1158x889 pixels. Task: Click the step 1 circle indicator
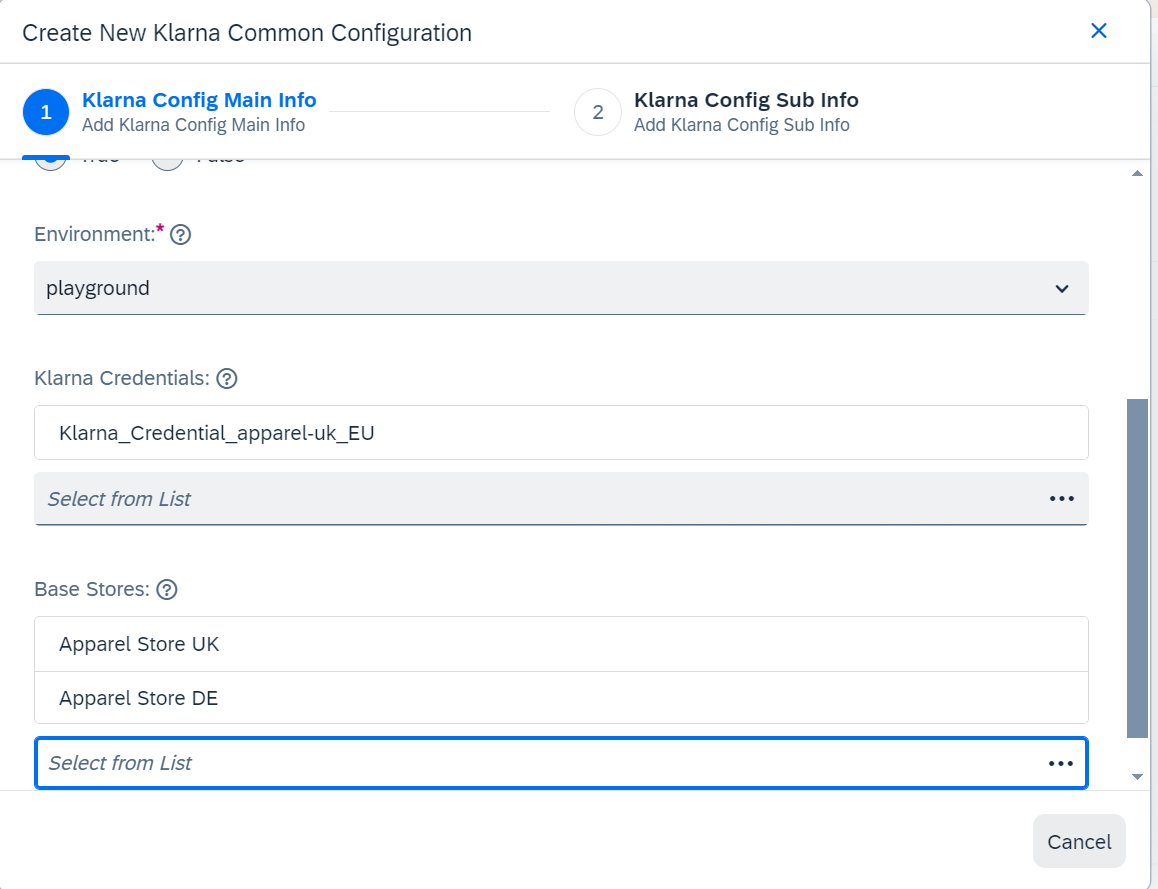tap(46, 112)
